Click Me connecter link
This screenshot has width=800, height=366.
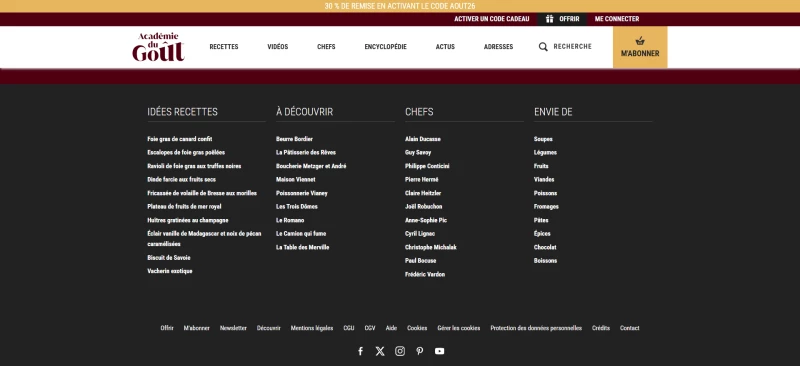(617, 19)
